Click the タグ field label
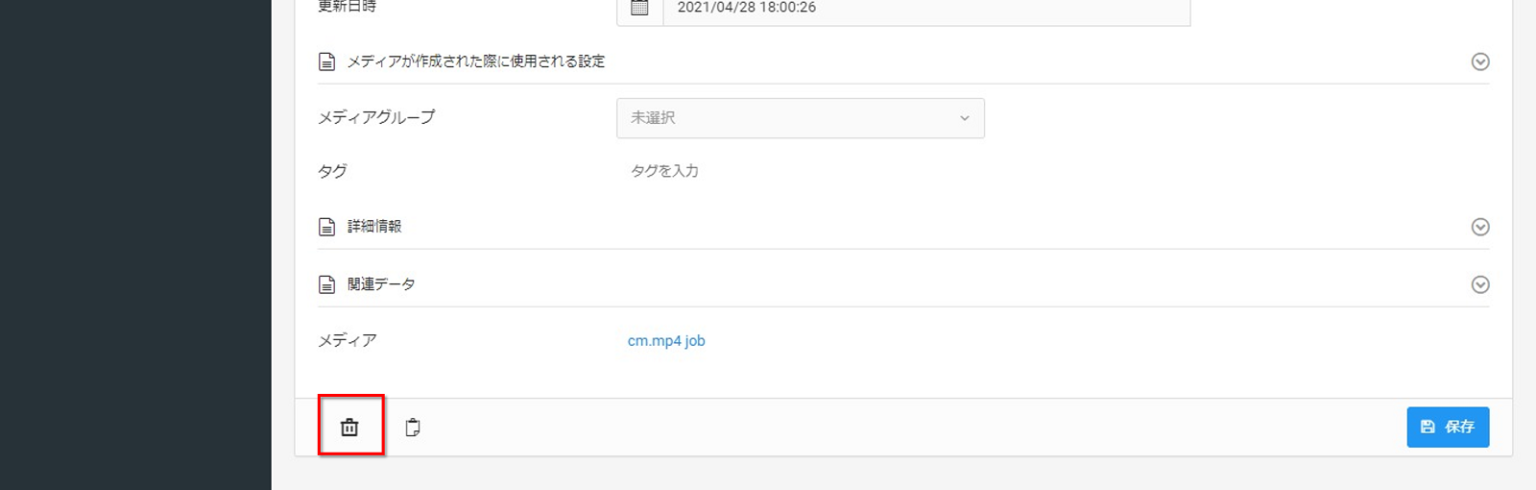The image size is (1536, 490). coord(332,171)
